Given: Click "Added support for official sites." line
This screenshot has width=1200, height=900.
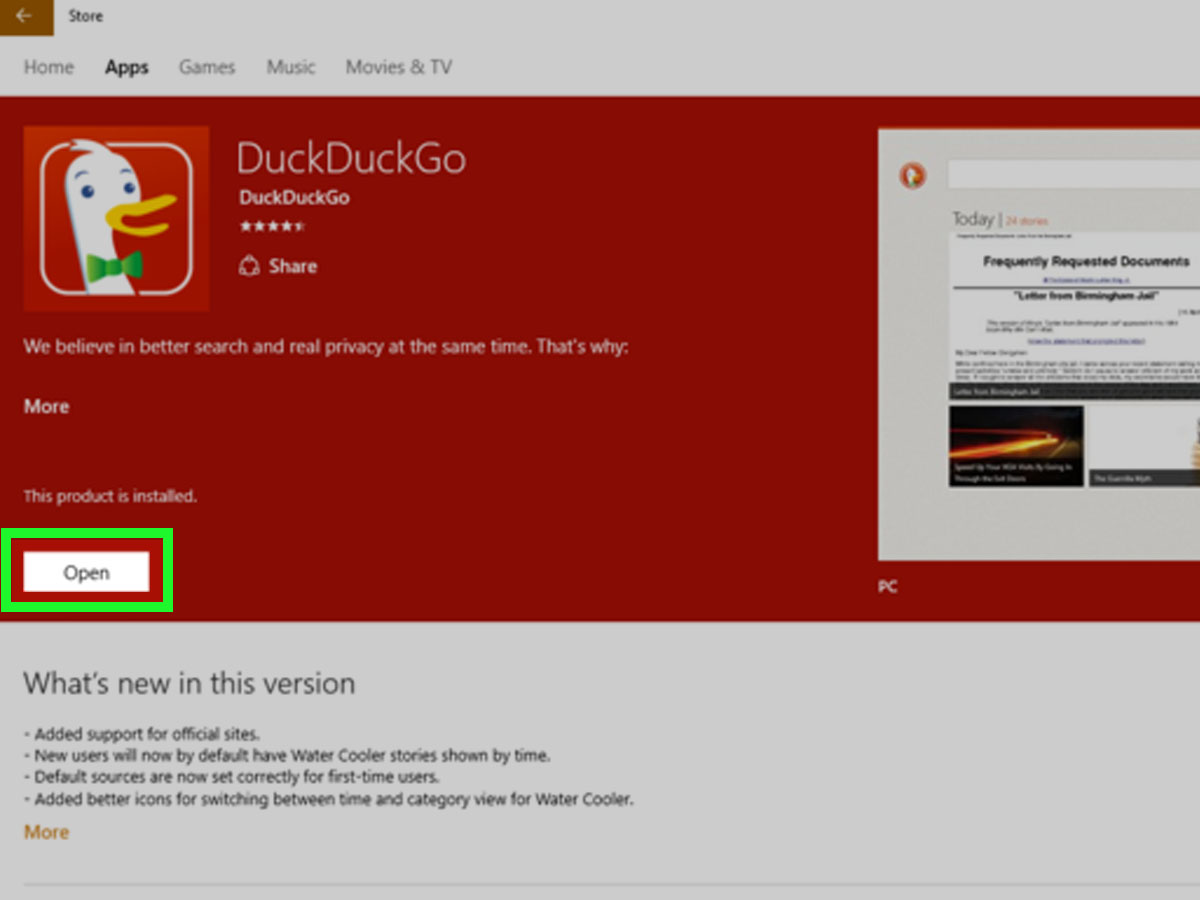Looking at the screenshot, I should (141, 734).
